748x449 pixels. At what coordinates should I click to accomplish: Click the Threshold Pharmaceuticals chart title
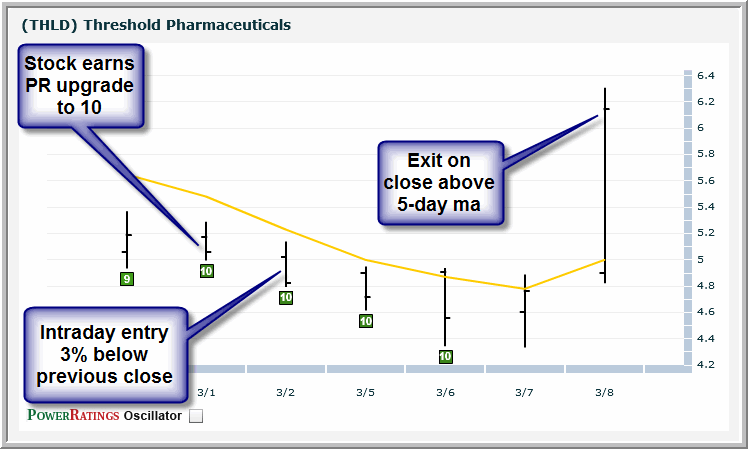[156, 24]
